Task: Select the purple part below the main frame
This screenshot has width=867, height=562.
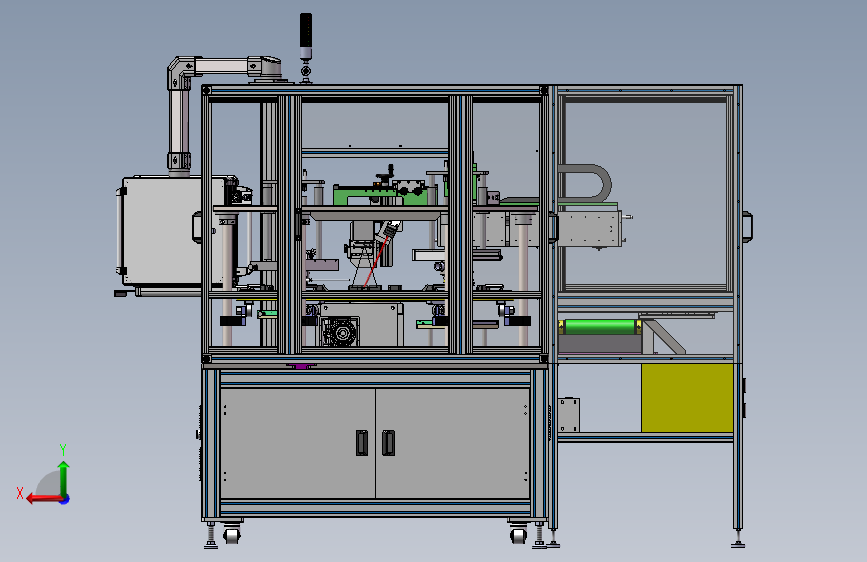Action: pos(300,366)
